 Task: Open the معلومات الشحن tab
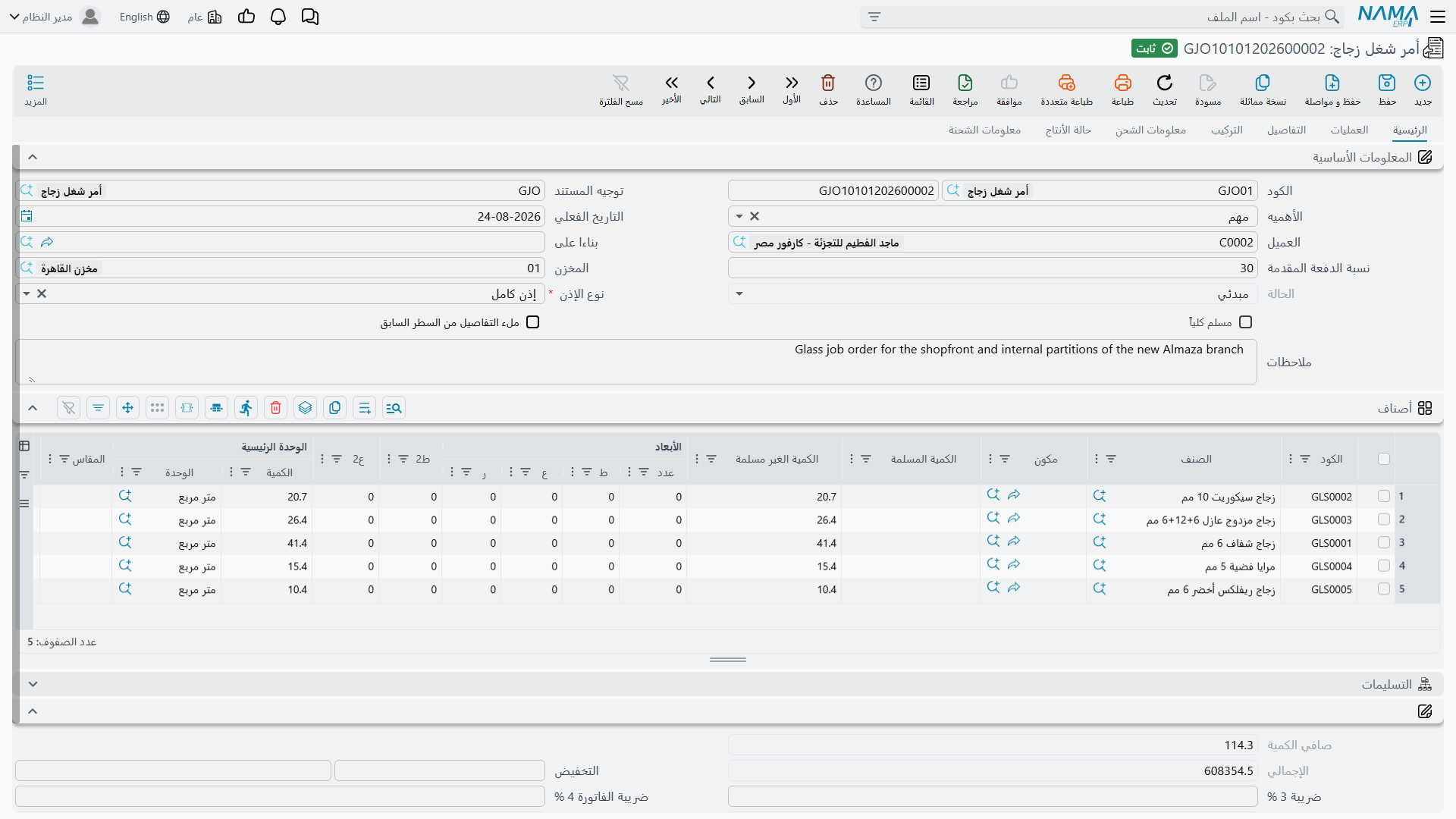(1150, 130)
